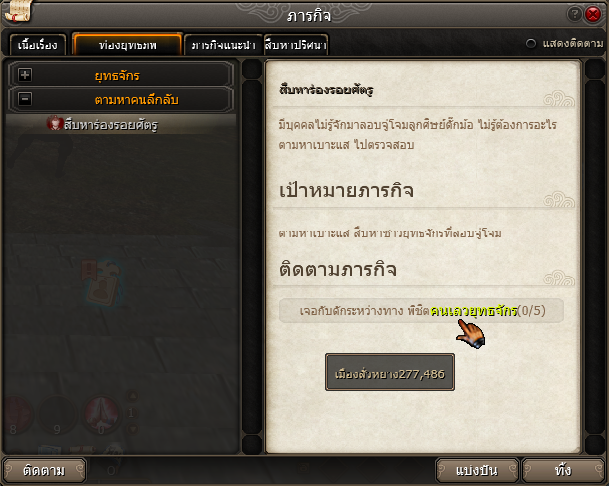The width and height of the screenshot is (609, 486).
Task: Select the ตามหาคนลึกลับ category header
Action: 121,99
